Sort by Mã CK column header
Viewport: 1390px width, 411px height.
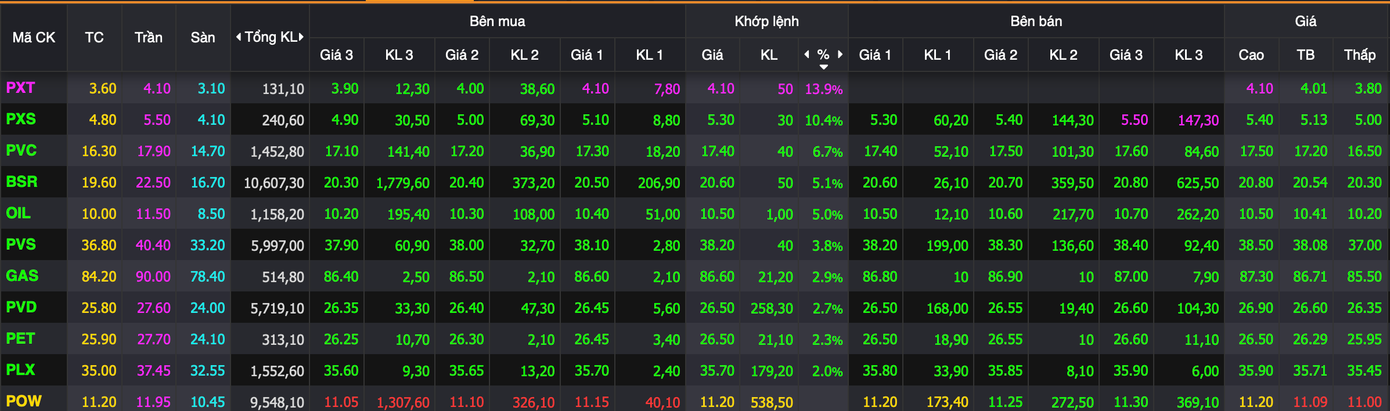34,37
